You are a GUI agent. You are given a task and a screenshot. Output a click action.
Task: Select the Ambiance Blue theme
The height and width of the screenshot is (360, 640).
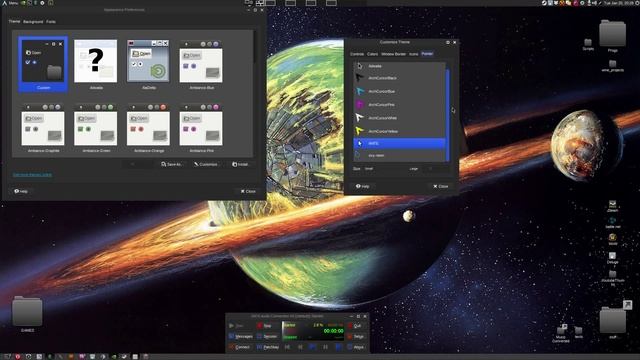point(201,64)
